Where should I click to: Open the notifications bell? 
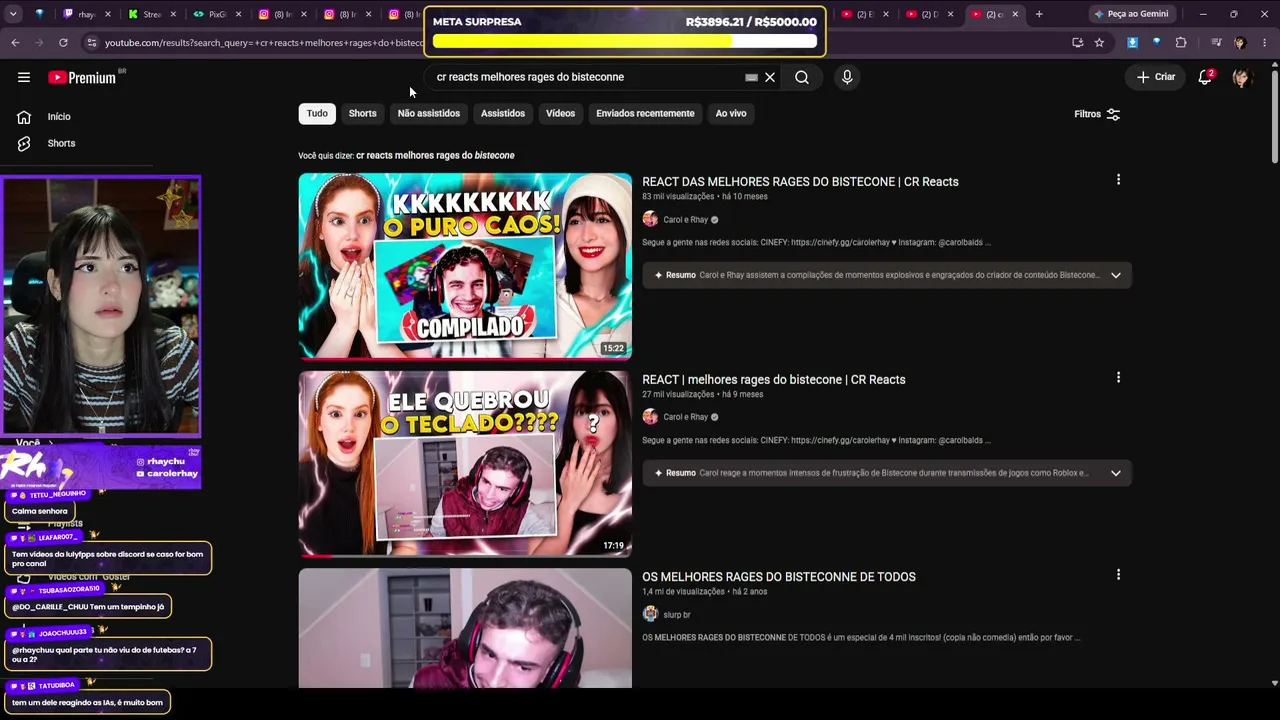[1205, 77]
